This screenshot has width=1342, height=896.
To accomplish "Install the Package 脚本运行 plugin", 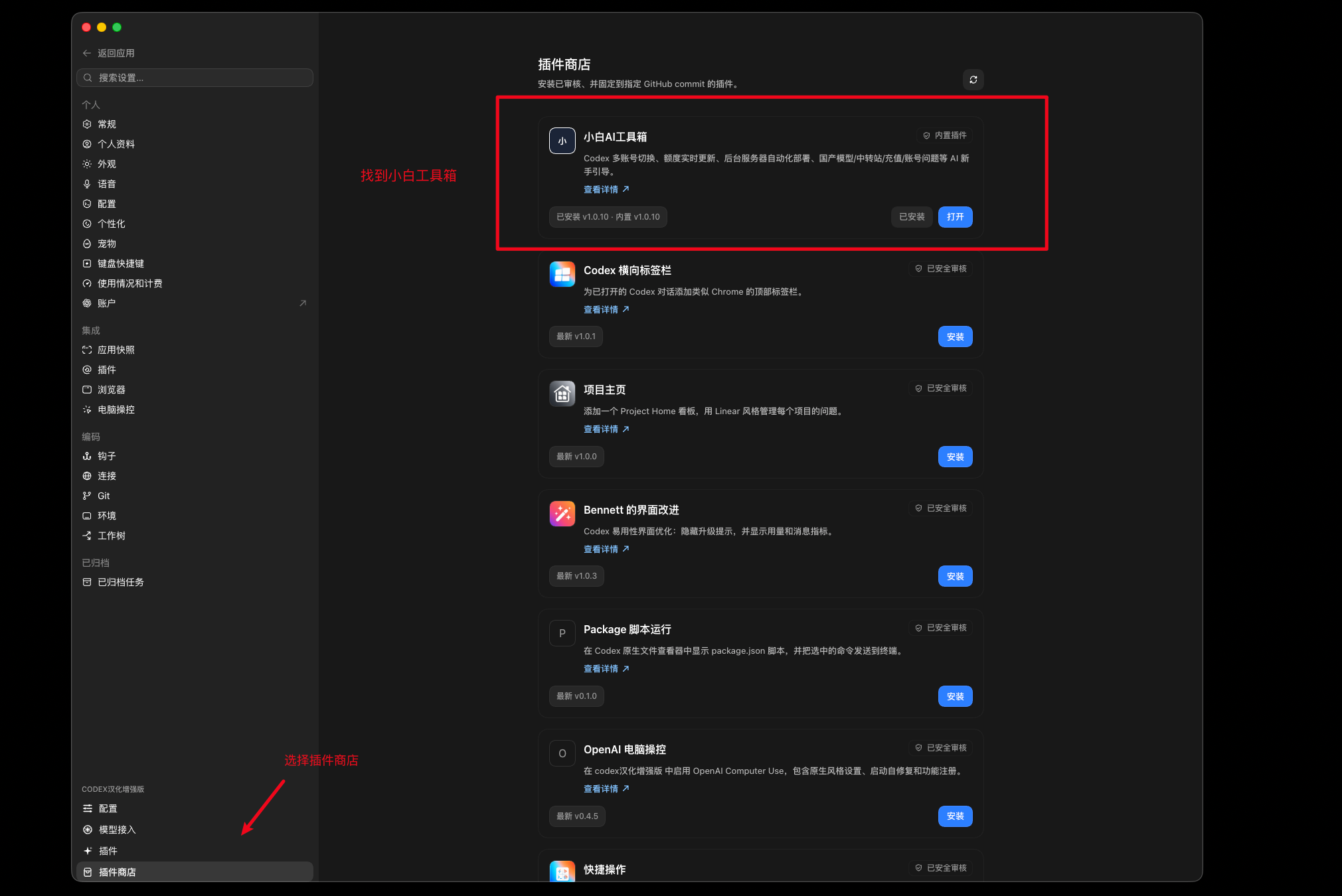I will point(955,696).
